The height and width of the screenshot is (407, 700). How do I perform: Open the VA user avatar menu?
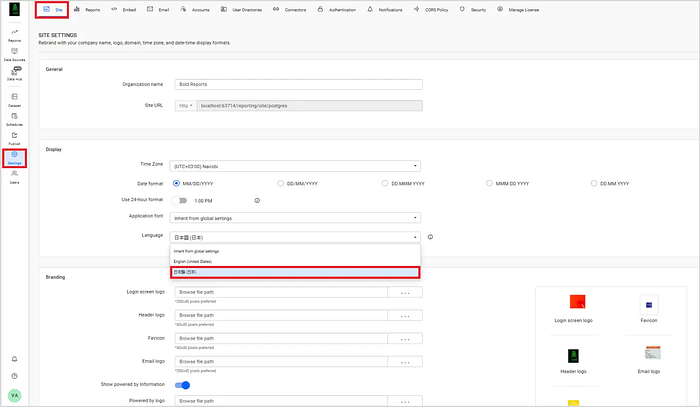tap(14, 395)
